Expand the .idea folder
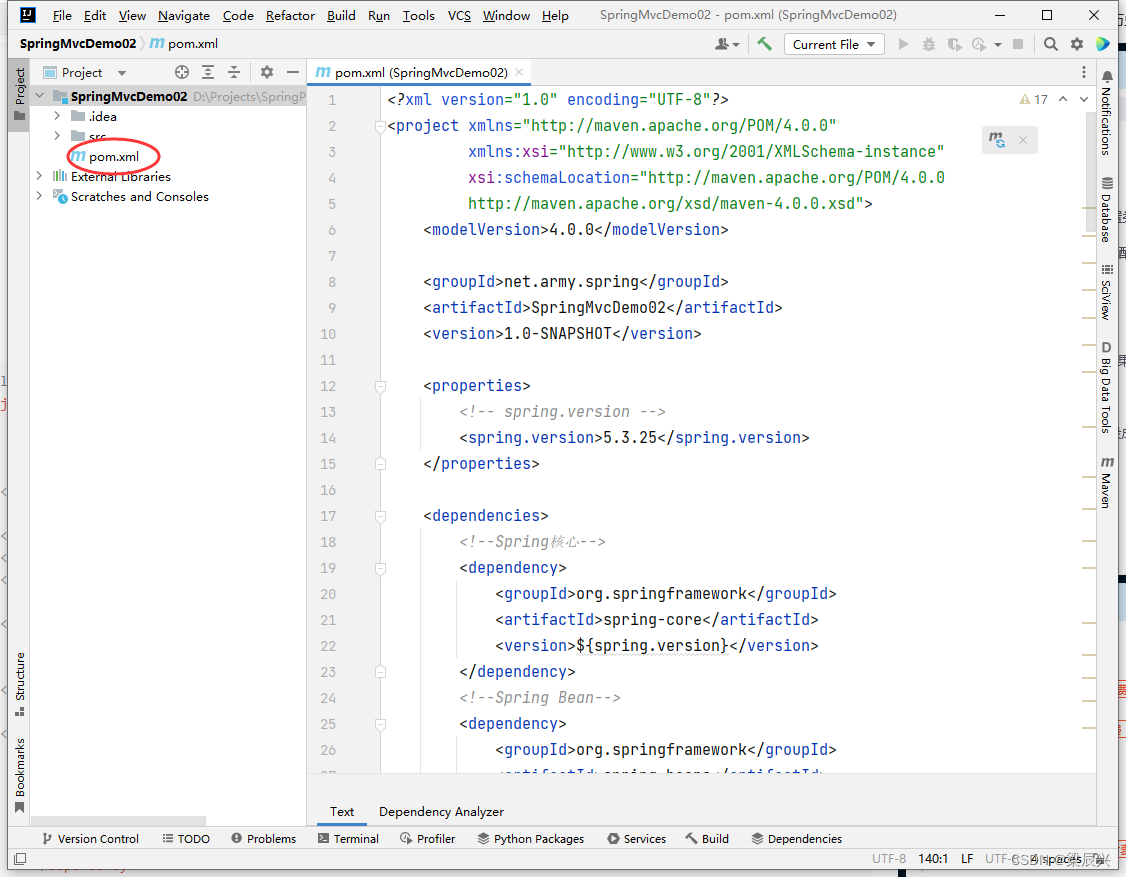 coord(57,116)
